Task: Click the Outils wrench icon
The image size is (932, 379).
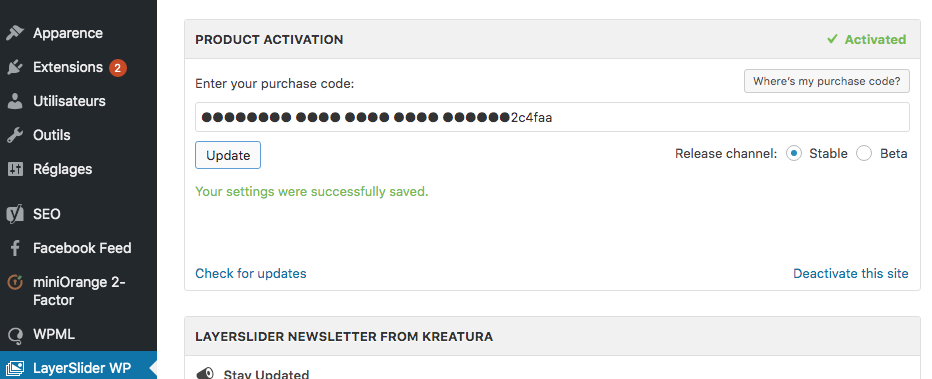Action: pos(15,135)
